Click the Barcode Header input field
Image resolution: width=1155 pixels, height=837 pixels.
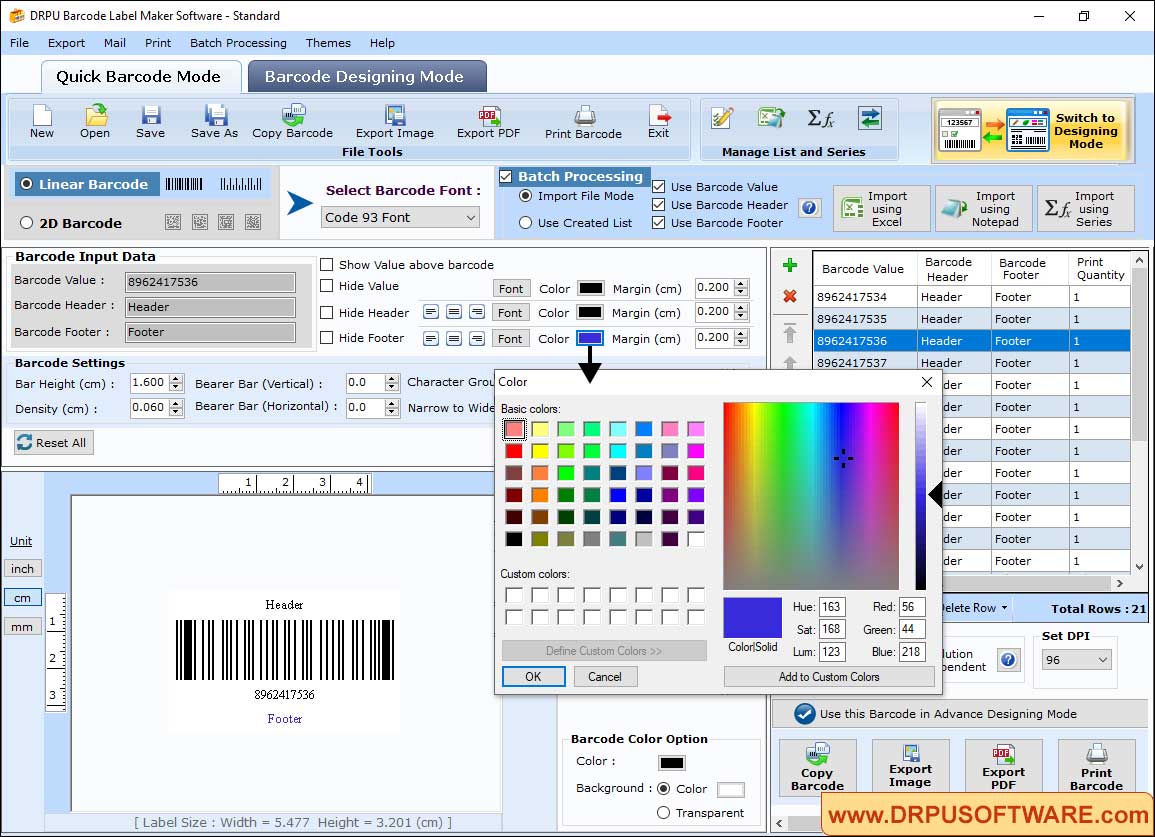click(210, 307)
